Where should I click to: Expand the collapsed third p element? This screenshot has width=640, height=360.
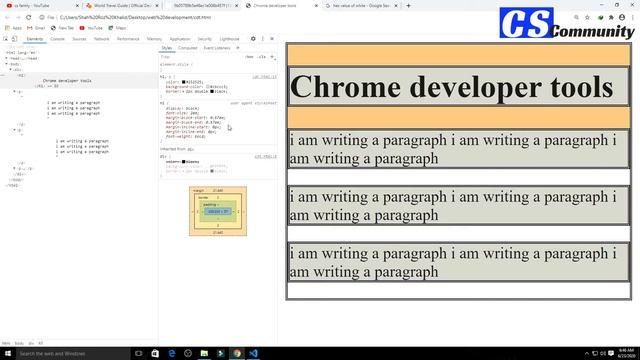click(15, 168)
